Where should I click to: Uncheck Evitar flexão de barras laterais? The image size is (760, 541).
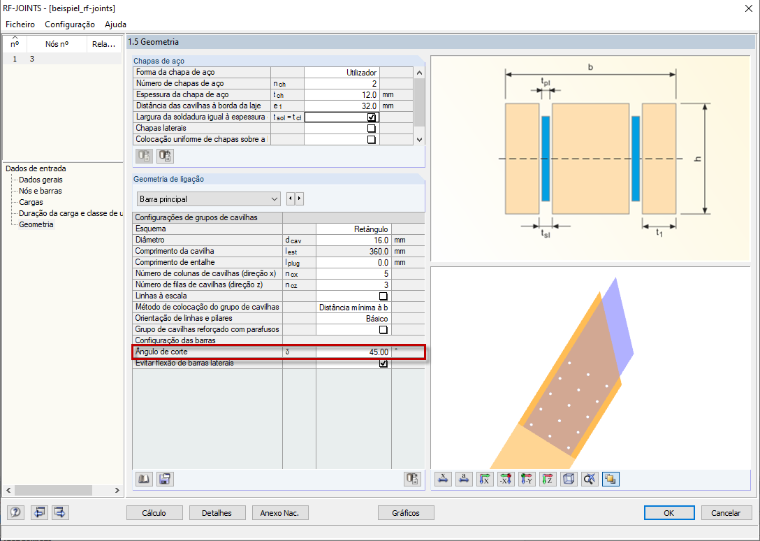coord(383,363)
